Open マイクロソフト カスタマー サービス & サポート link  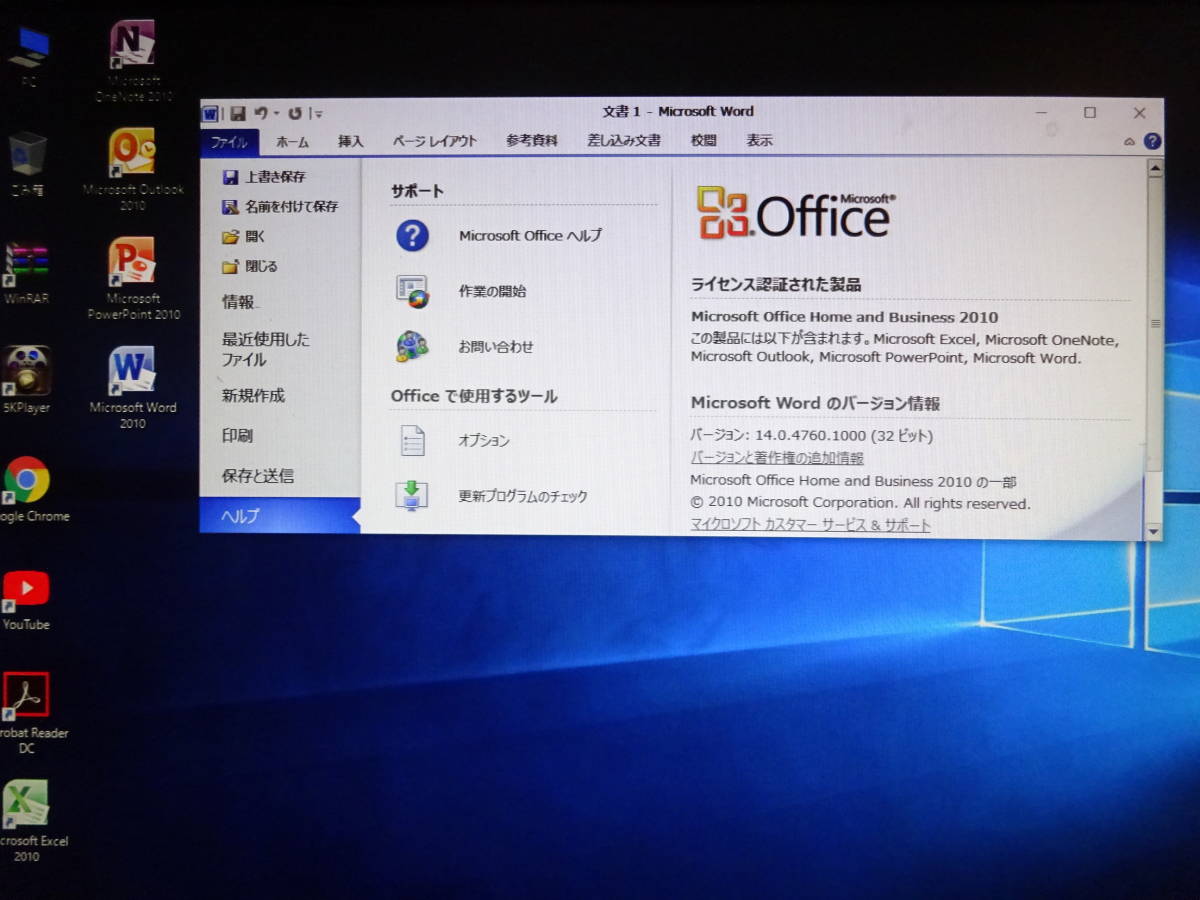(x=810, y=525)
